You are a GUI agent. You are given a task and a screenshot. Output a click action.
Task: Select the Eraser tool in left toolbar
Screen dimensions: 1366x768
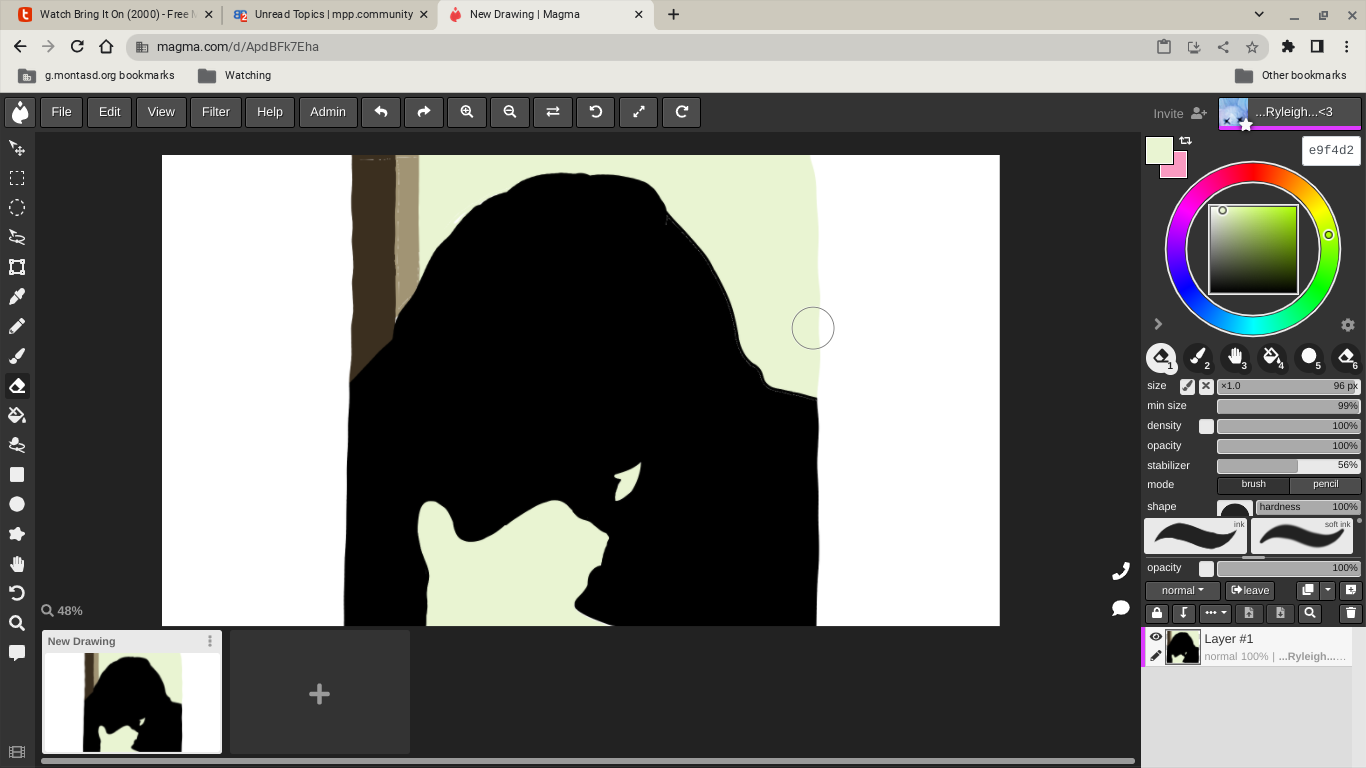tap(17, 386)
